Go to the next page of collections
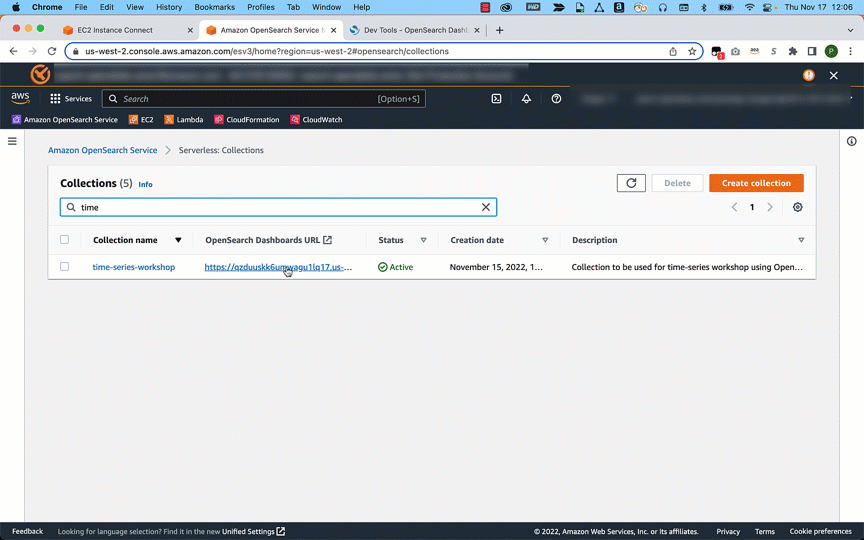Viewport: 864px width, 540px height. click(770, 207)
